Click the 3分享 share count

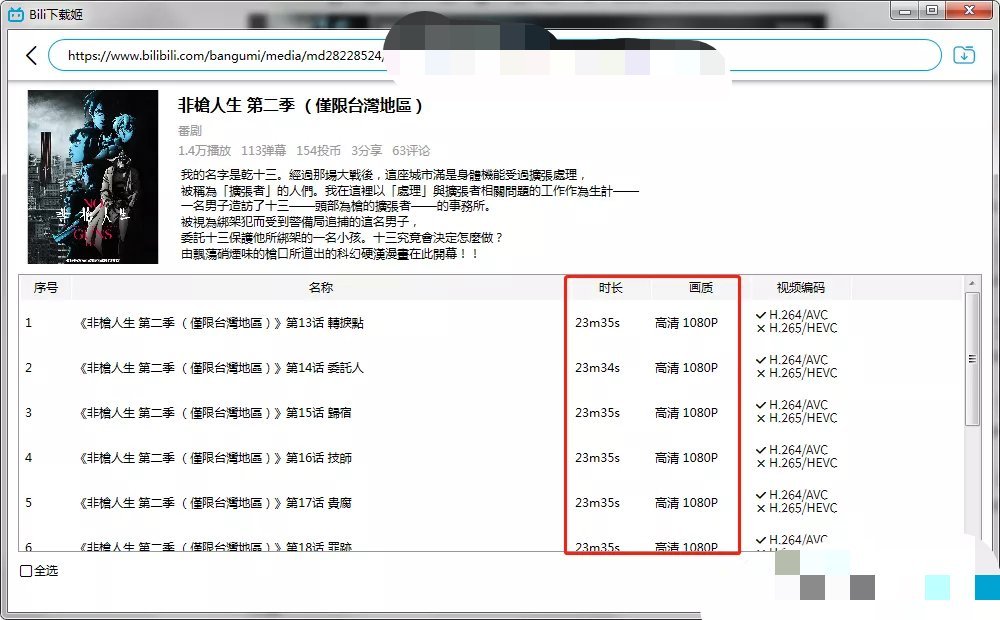[366, 151]
